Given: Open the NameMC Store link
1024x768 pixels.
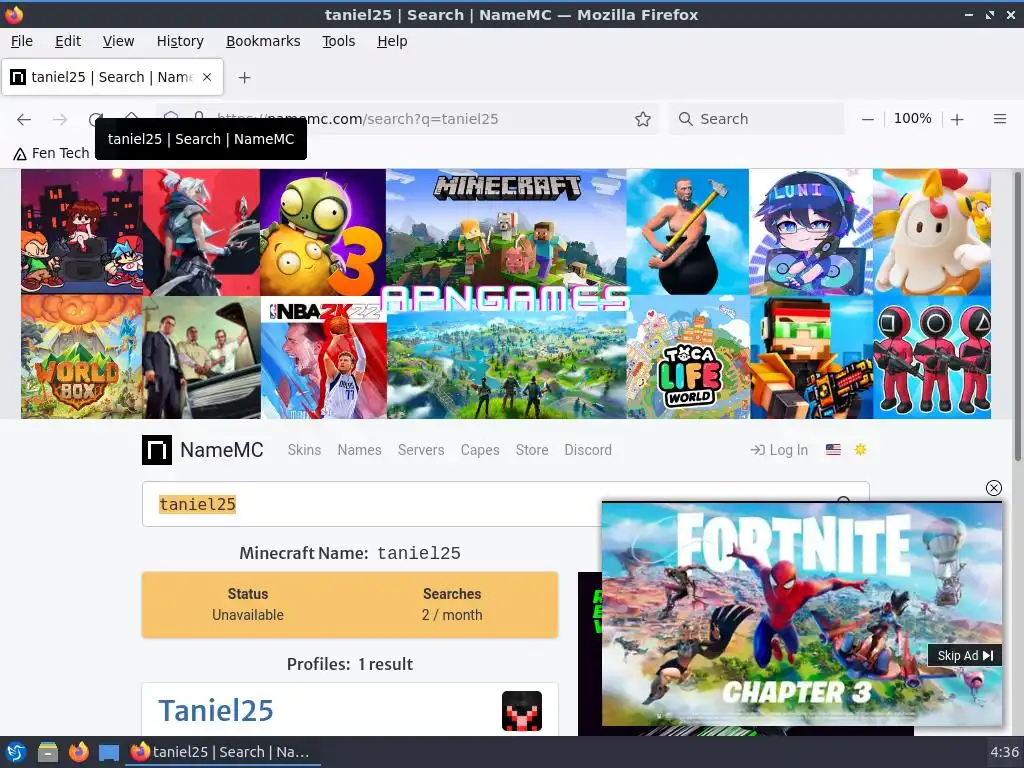Looking at the screenshot, I should point(532,450).
